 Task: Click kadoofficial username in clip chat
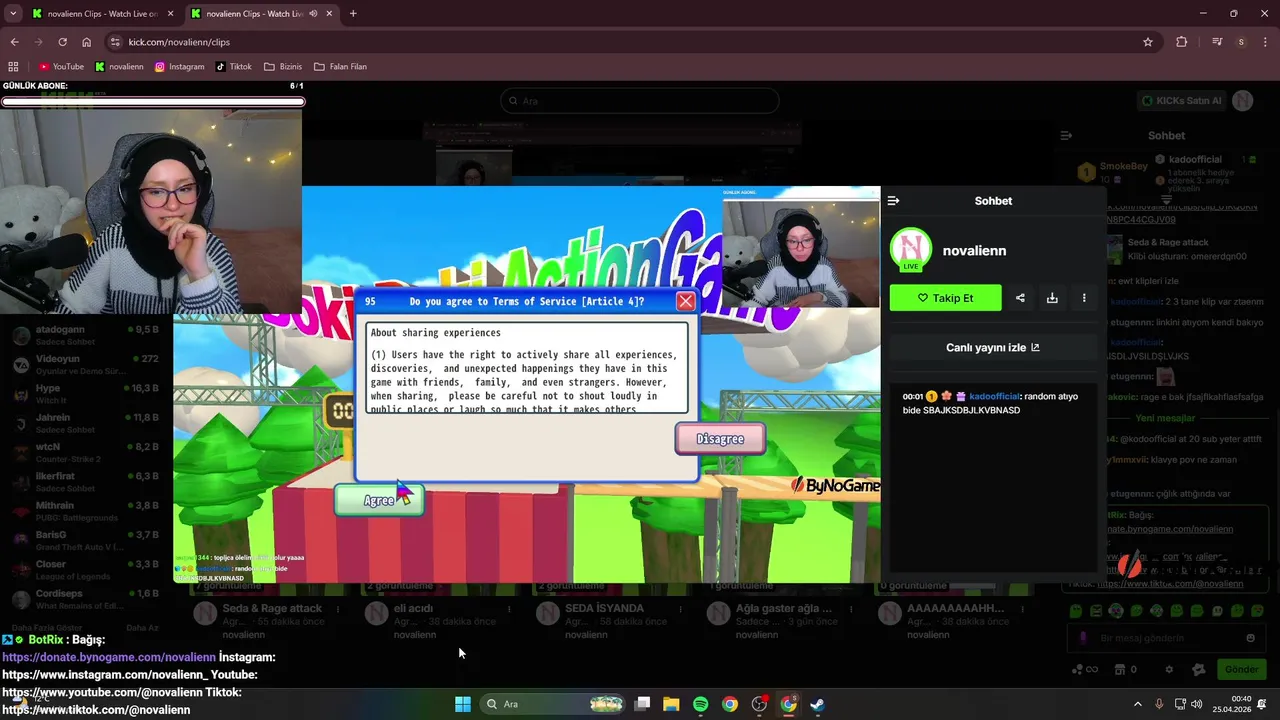tap(994, 397)
